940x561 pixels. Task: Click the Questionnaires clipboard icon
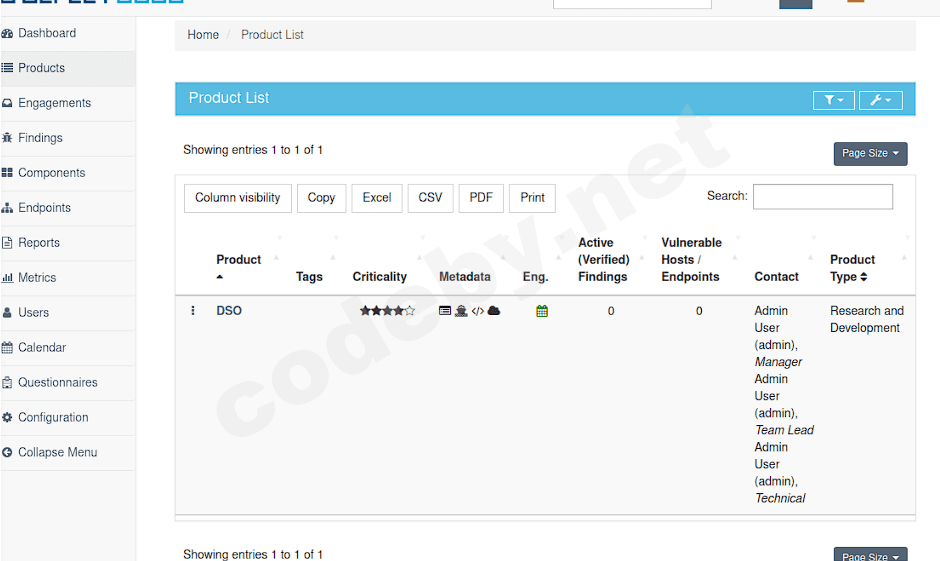tap(7, 382)
